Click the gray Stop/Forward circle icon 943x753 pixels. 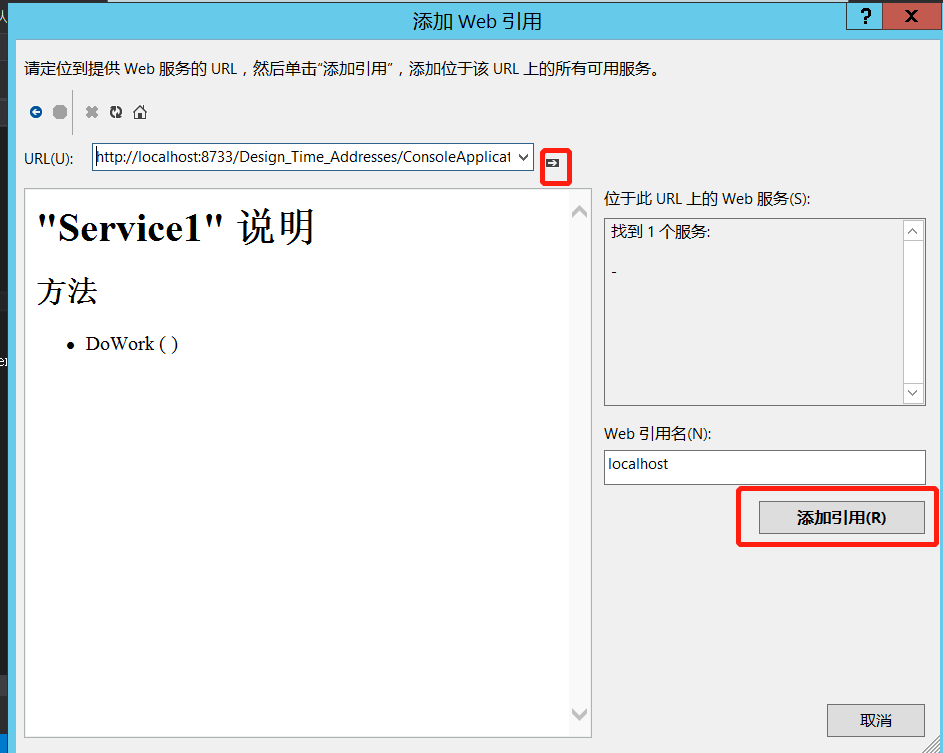pos(60,112)
